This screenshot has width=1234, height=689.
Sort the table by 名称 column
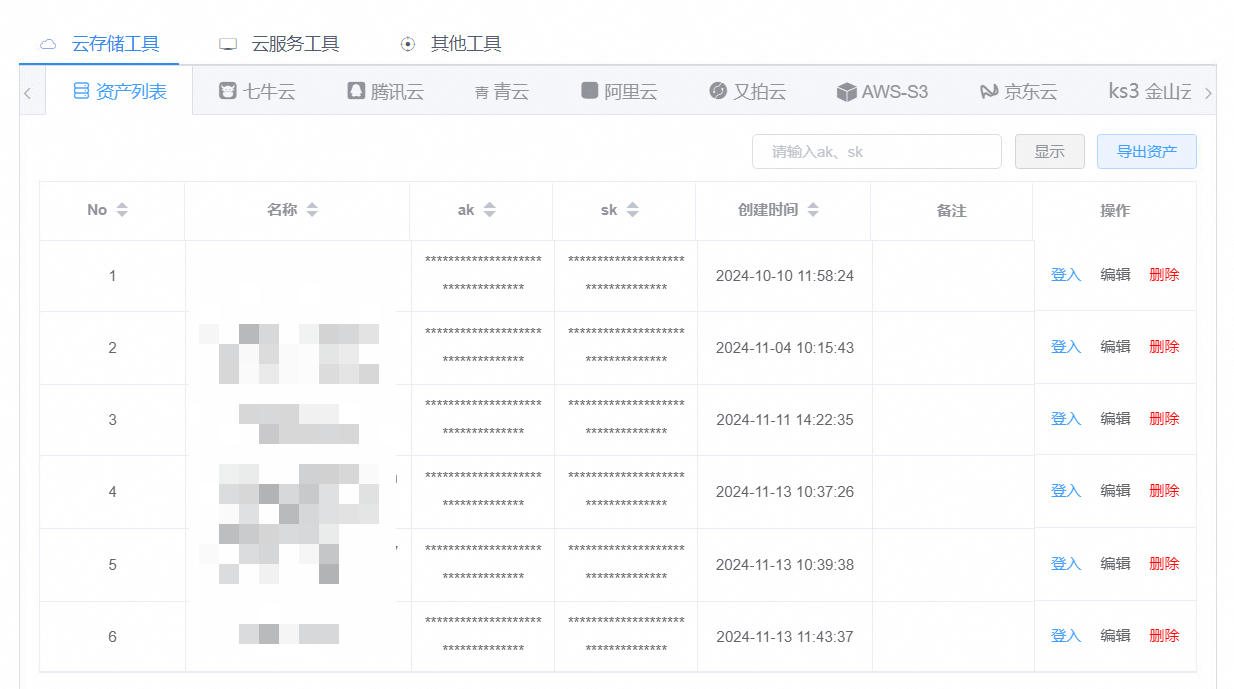[312, 210]
